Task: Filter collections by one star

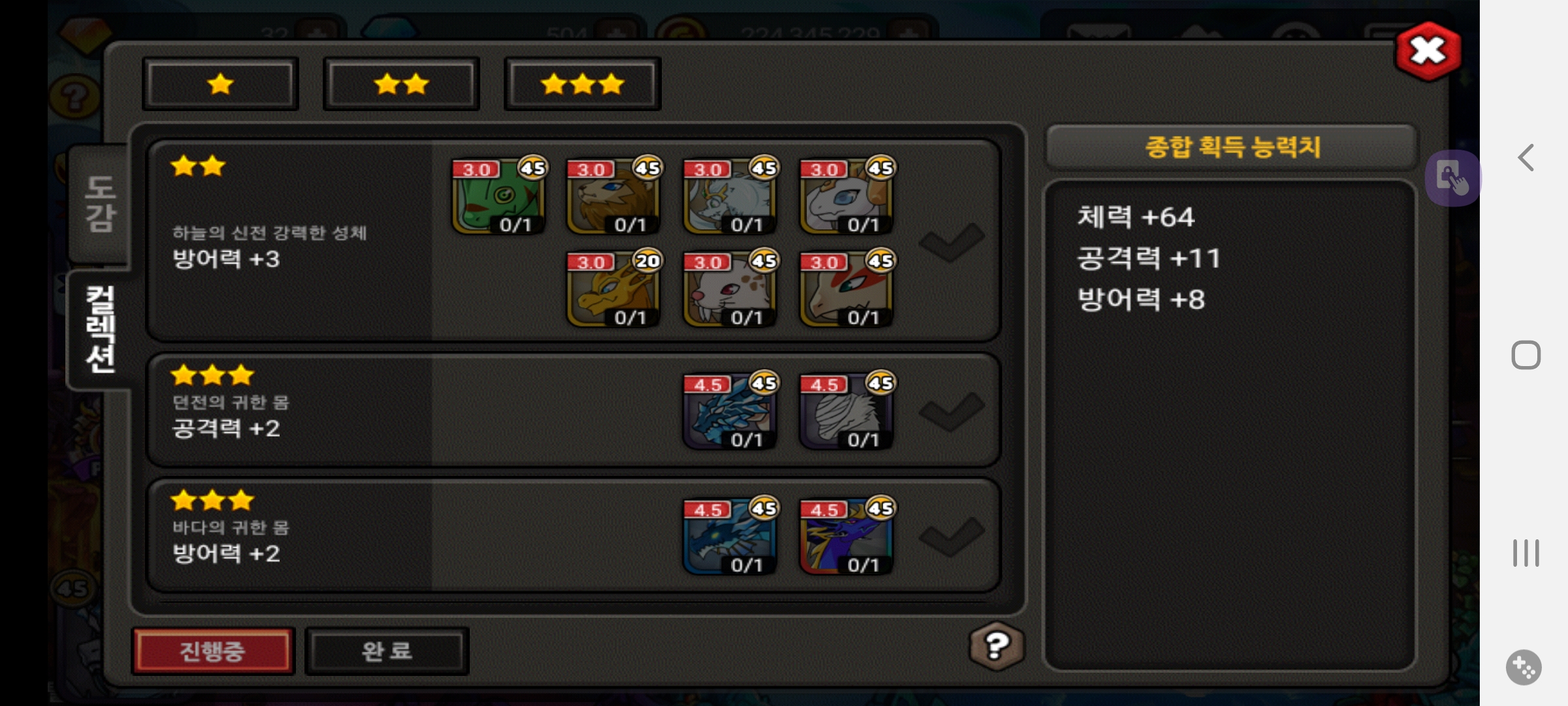Action: click(x=220, y=84)
